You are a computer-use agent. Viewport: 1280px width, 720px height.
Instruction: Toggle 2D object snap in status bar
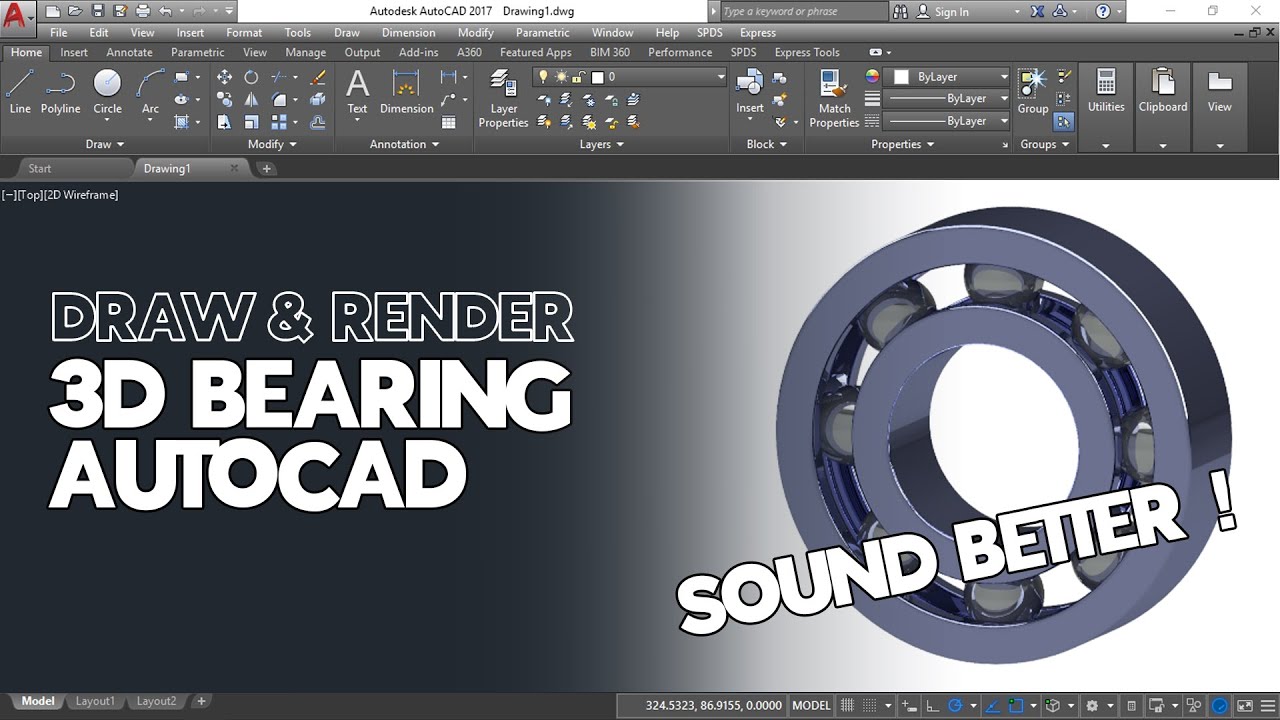1016,705
